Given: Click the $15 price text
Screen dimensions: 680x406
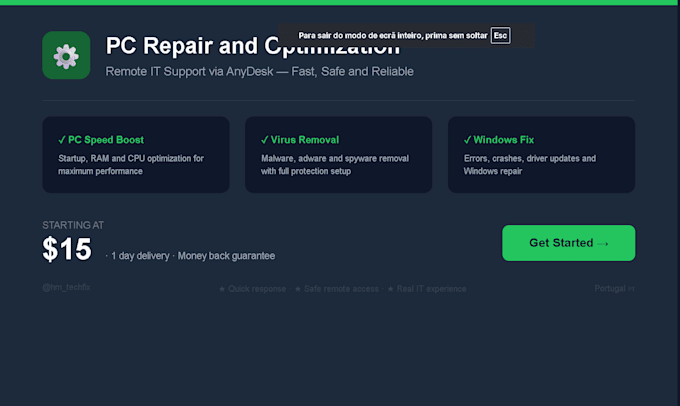Looking at the screenshot, I should click(67, 249).
